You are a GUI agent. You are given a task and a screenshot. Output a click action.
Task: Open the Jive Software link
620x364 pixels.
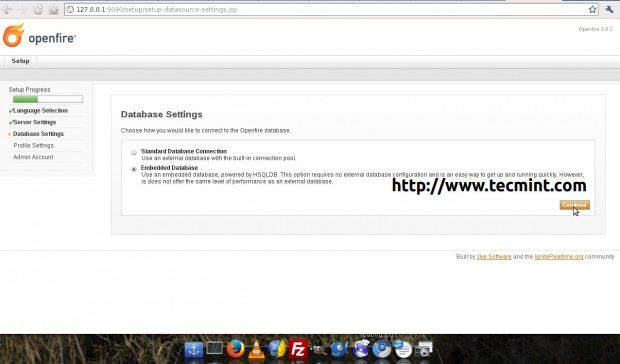tap(494, 256)
